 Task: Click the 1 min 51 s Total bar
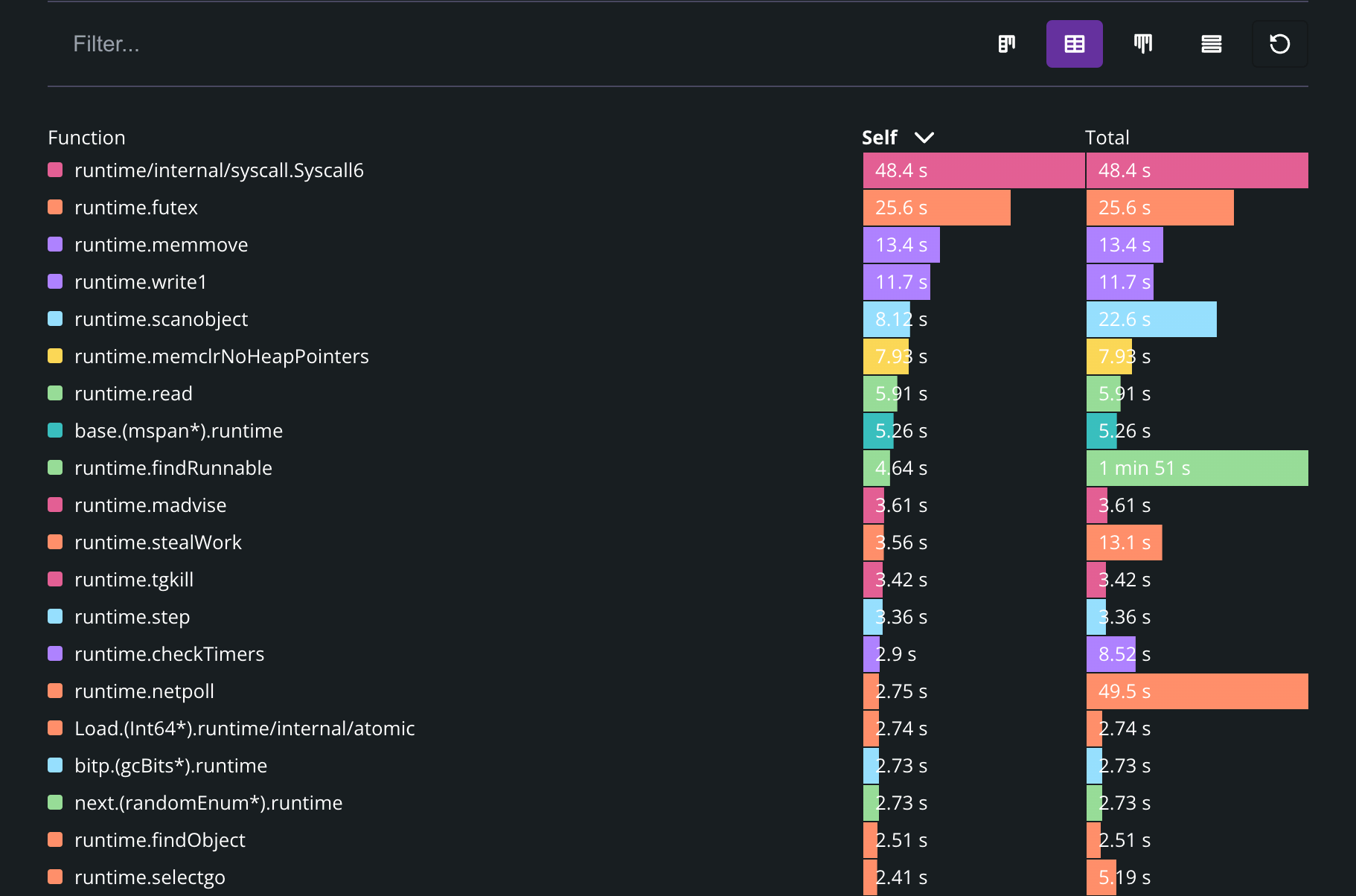click(x=1197, y=468)
